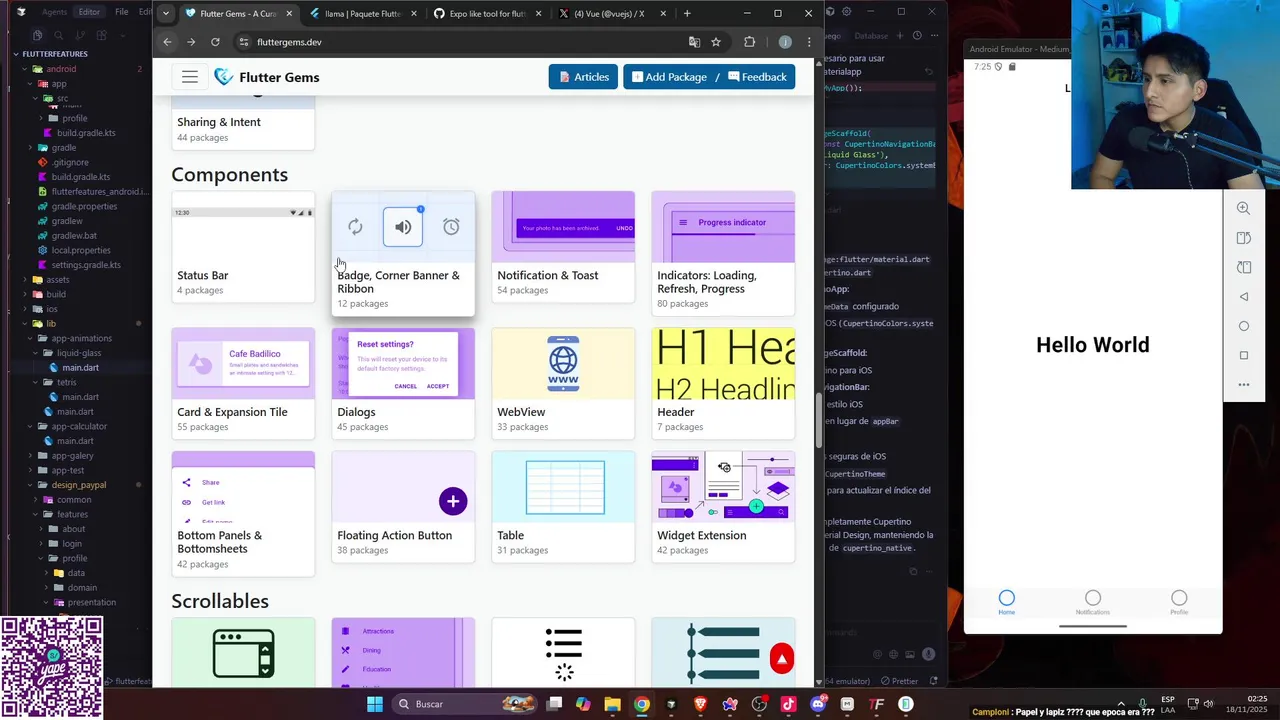
Task: Open the Table category card
Action: point(563,507)
